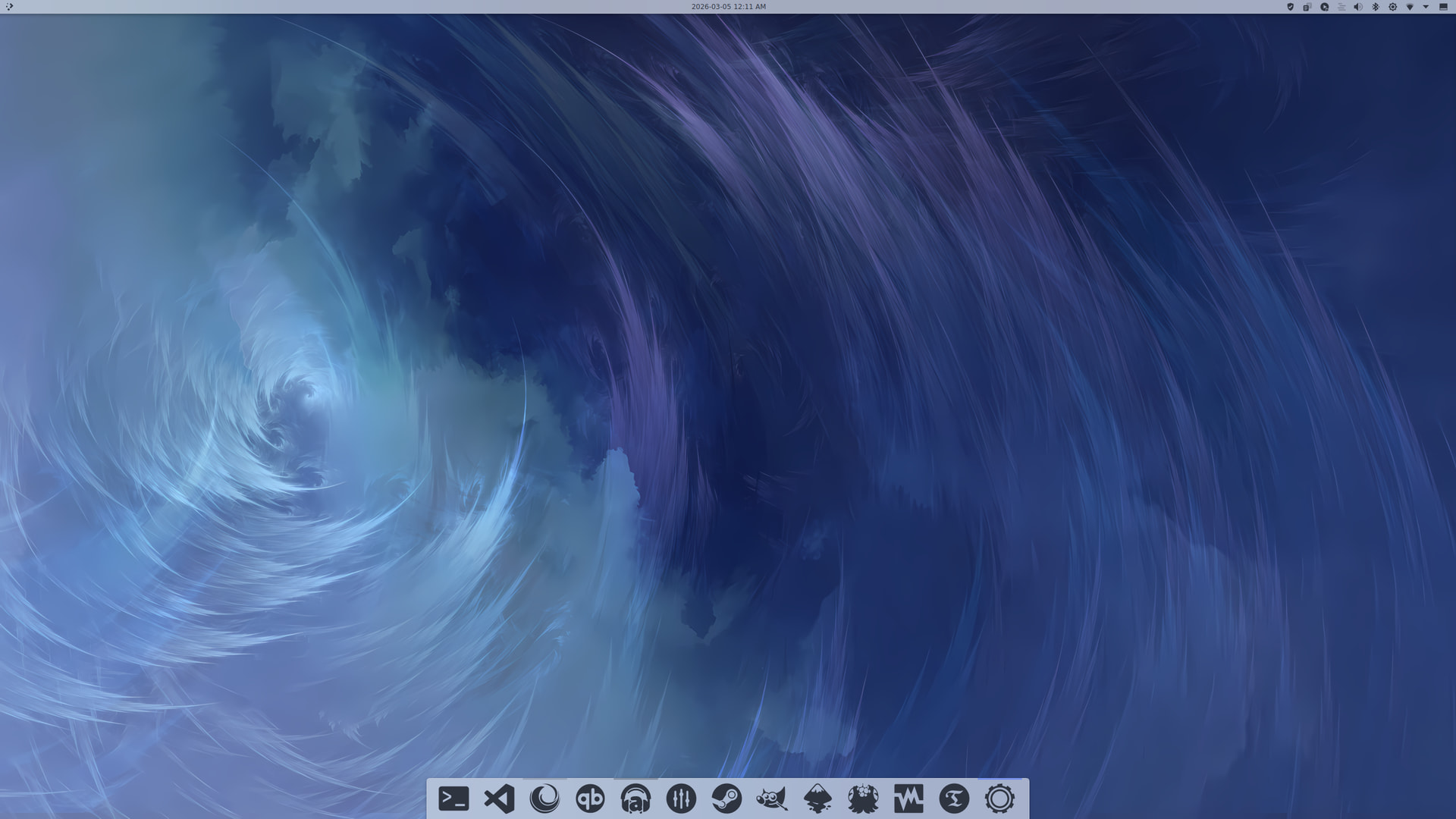The height and width of the screenshot is (819, 1456).
Task: Open the headphones audio player icon
Action: point(635,799)
